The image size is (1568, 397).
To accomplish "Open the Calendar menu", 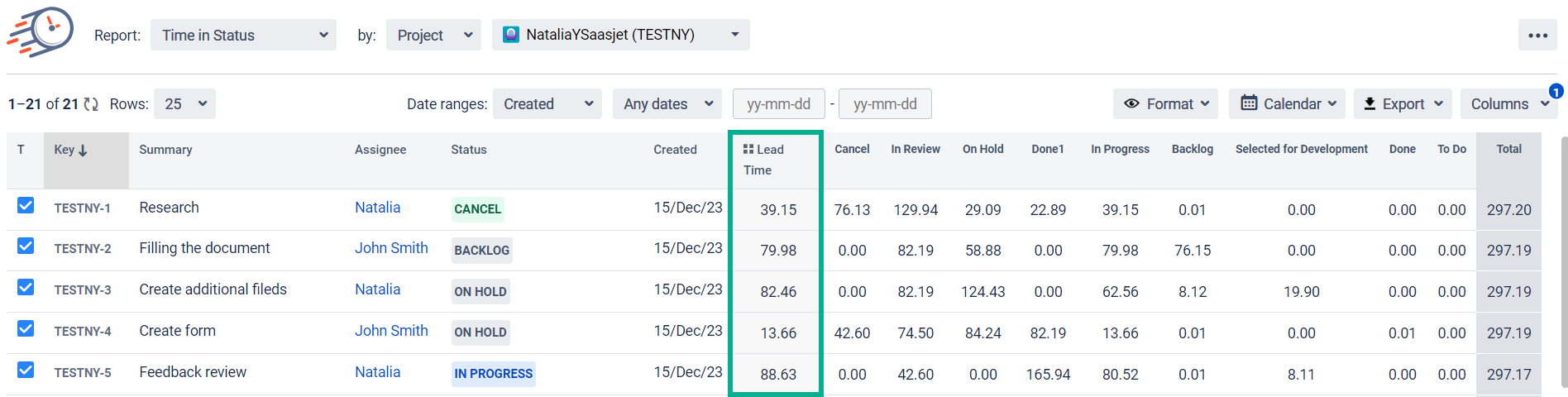I will tap(1287, 104).
